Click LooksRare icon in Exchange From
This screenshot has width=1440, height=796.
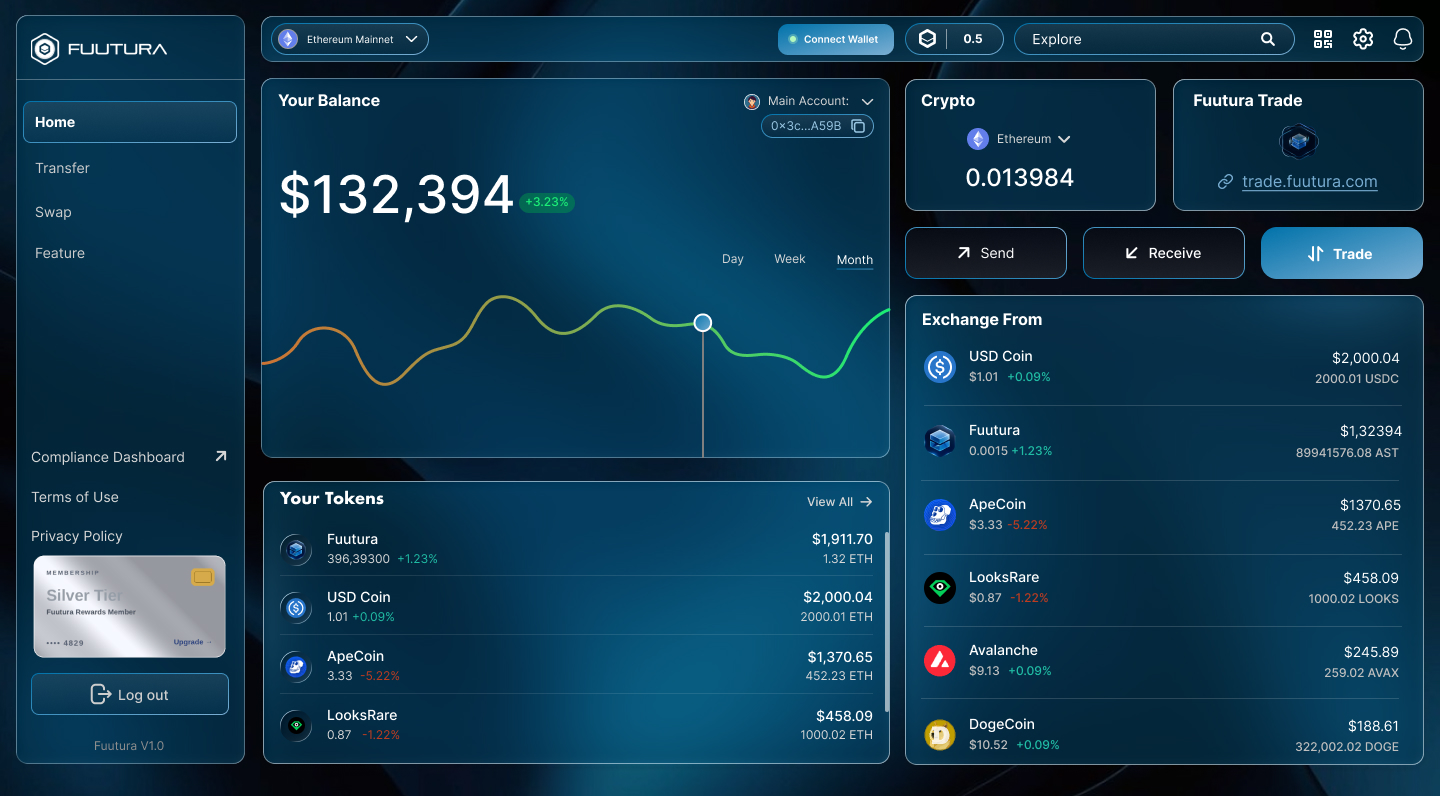pos(940,588)
